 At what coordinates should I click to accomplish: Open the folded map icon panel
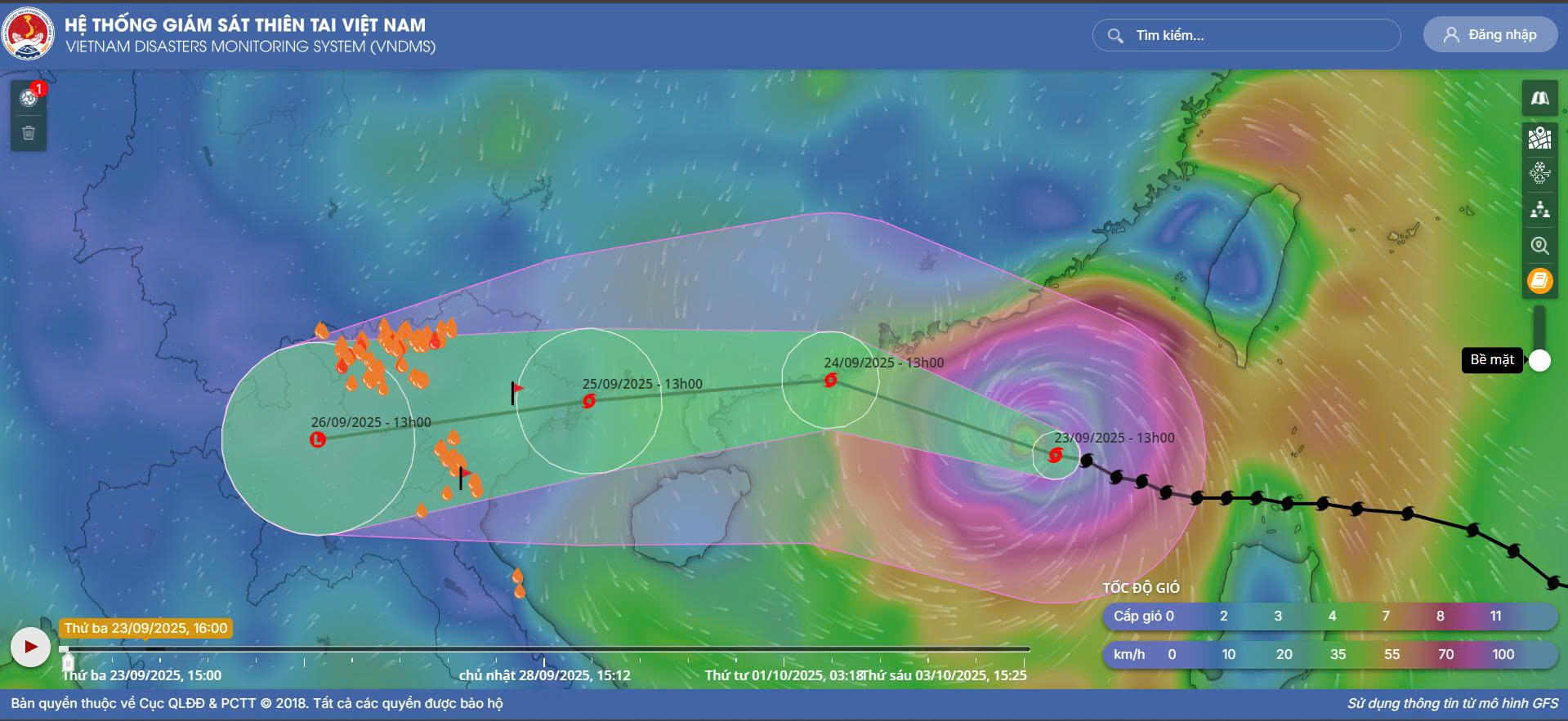pyautogui.click(x=1539, y=99)
